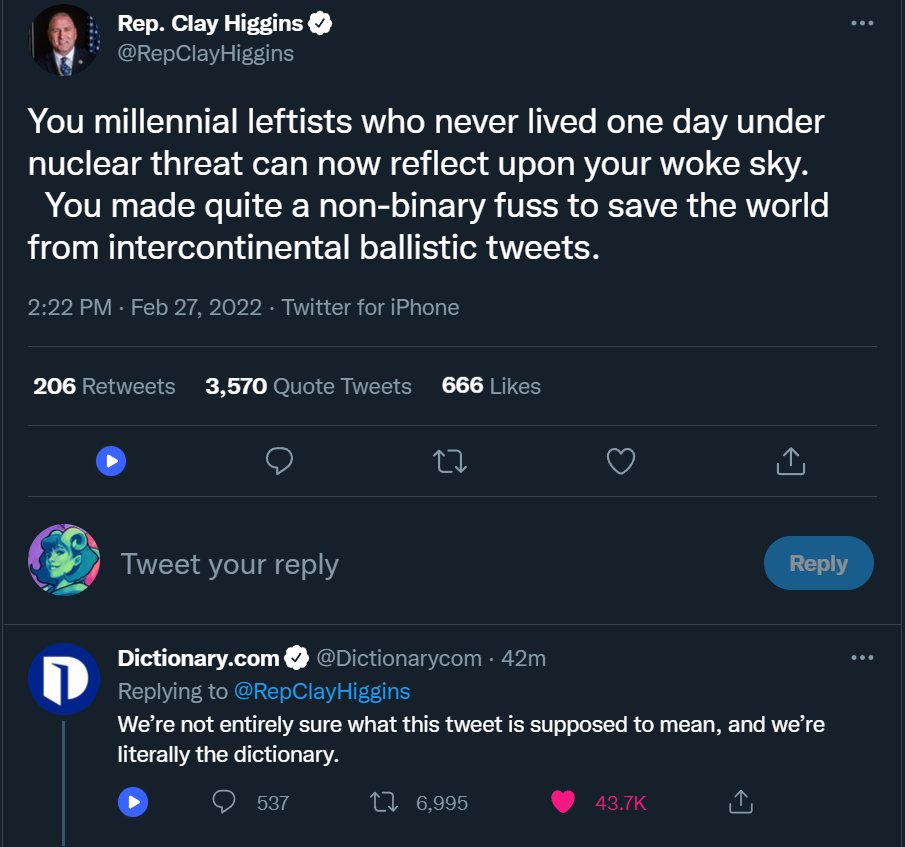Retweet the Dictionary.com reply
This screenshot has width=905, height=847.
382,802
